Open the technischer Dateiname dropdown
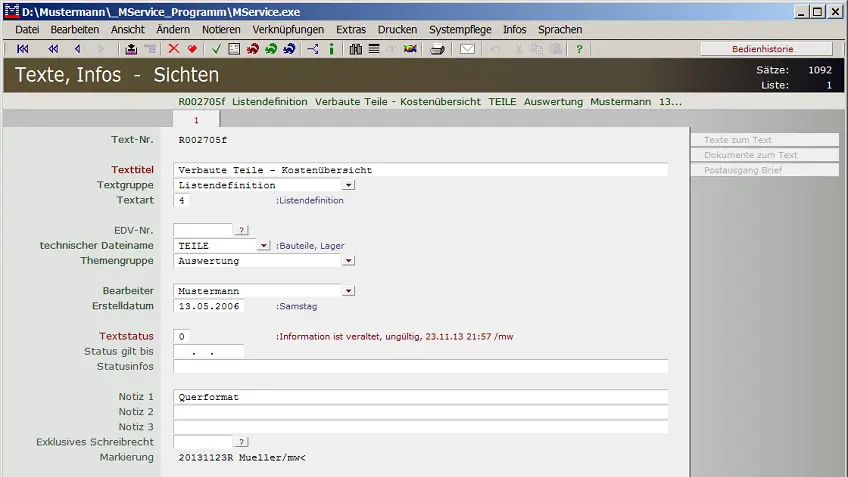 pos(263,245)
